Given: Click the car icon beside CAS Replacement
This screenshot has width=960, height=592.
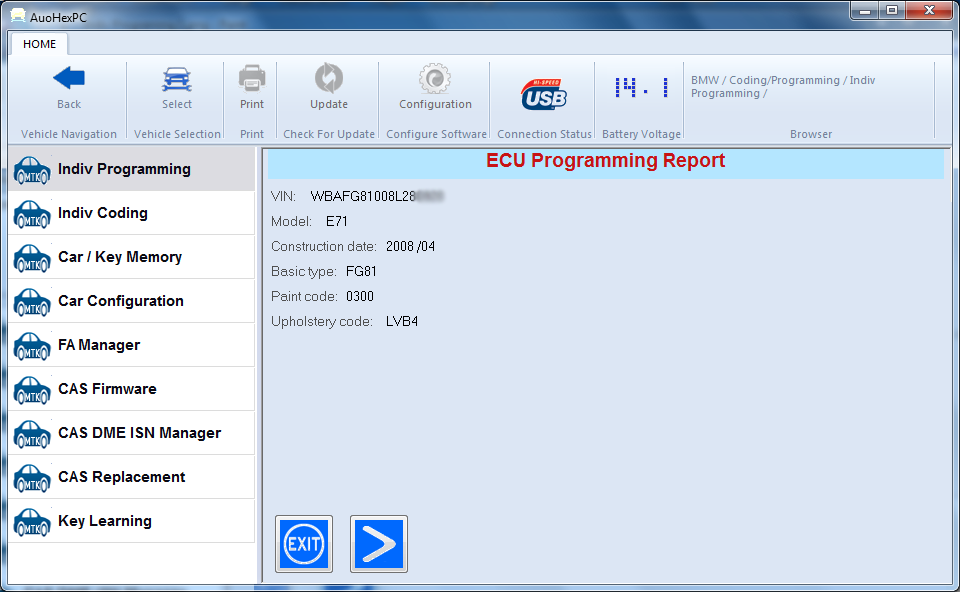Looking at the screenshot, I should 32,478.
